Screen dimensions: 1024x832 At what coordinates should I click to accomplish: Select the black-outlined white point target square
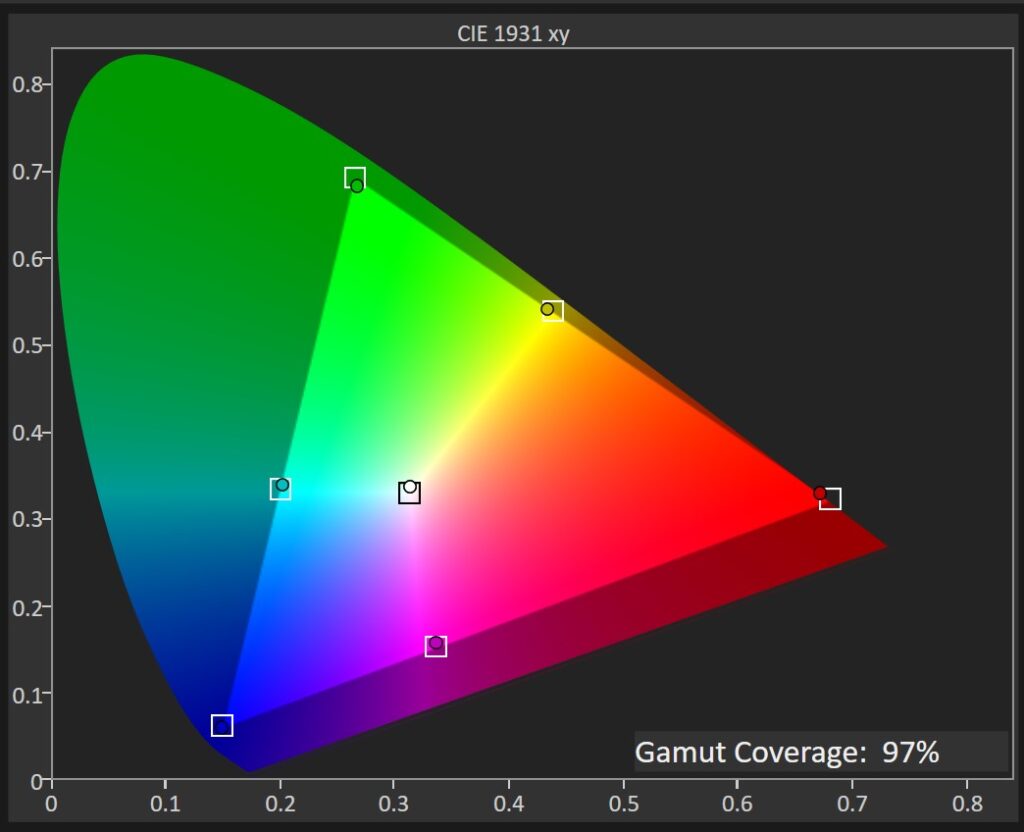pyautogui.click(x=409, y=493)
